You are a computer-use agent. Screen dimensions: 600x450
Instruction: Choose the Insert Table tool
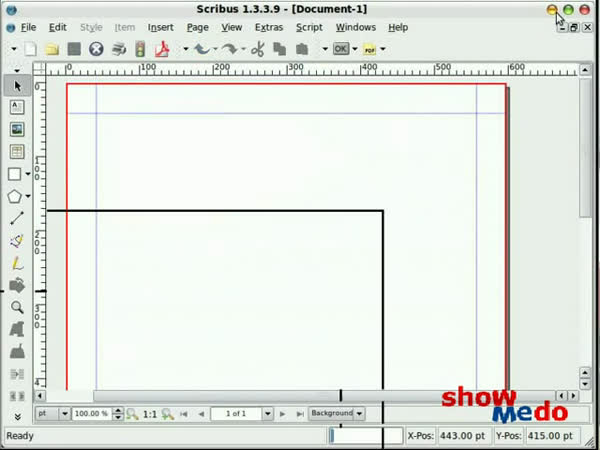click(17, 151)
